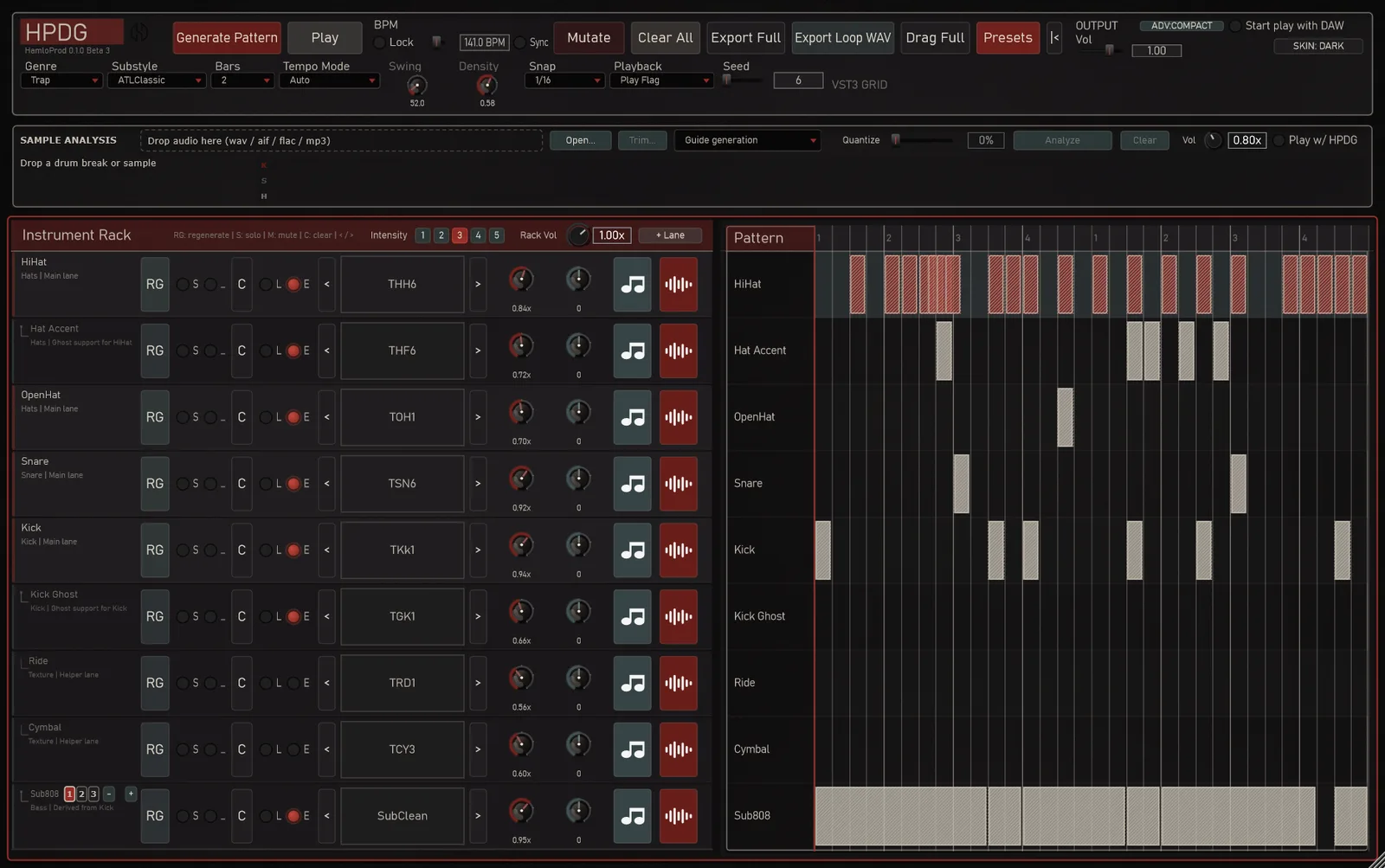Screen dimensions: 1385x868
Task: Click the drop audio here field
Action: point(342,140)
